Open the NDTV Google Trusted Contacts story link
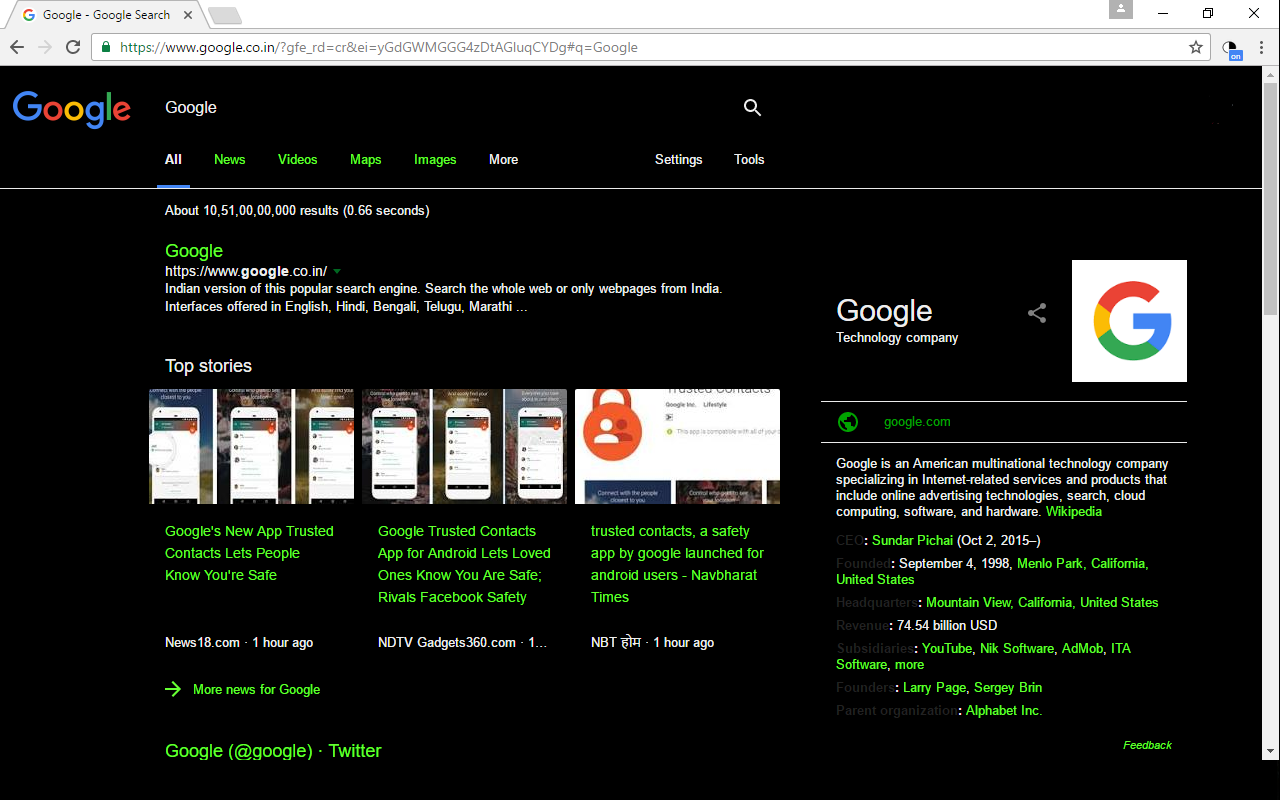The image size is (1280, 800). pos(464,564)
